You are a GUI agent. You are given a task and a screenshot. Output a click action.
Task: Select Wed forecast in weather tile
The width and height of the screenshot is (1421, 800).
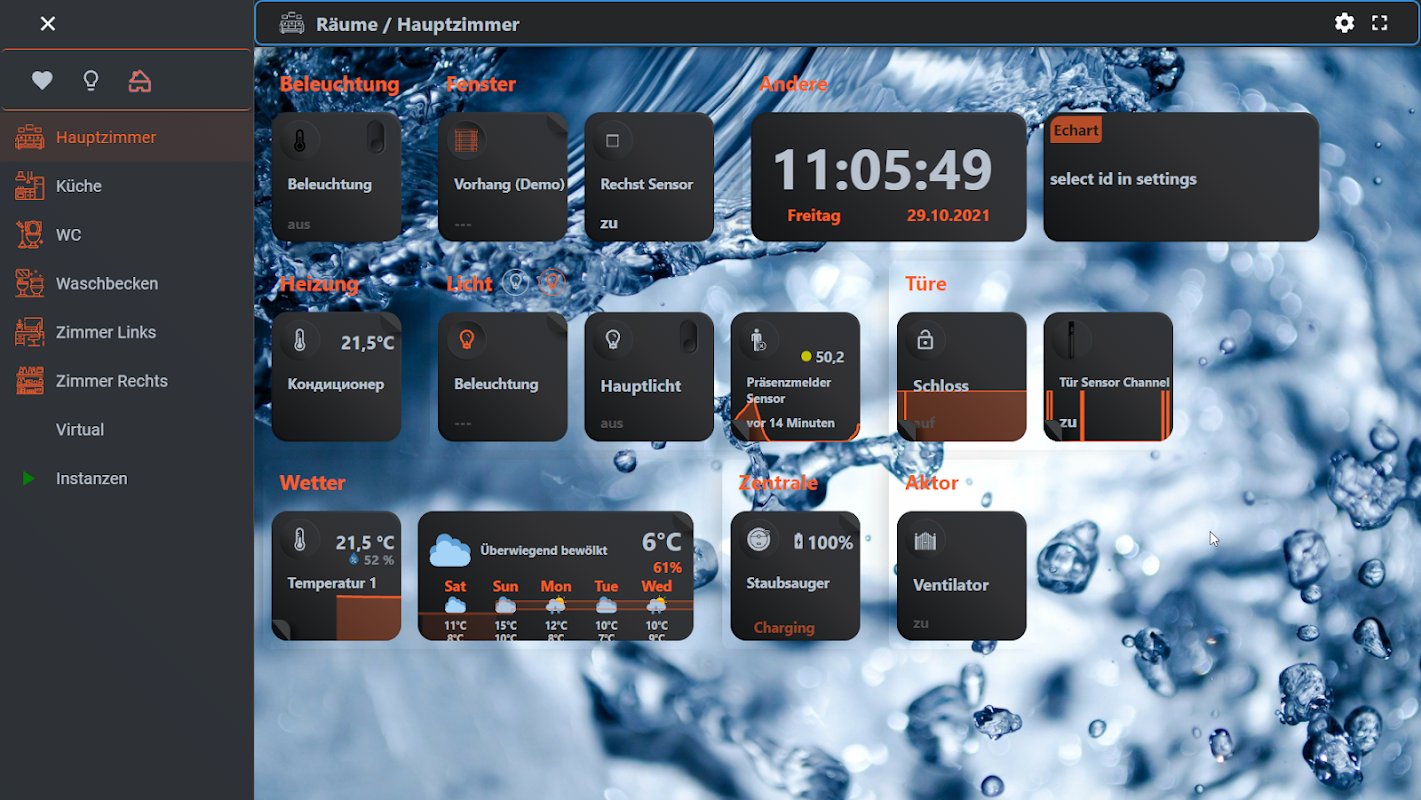657,611
